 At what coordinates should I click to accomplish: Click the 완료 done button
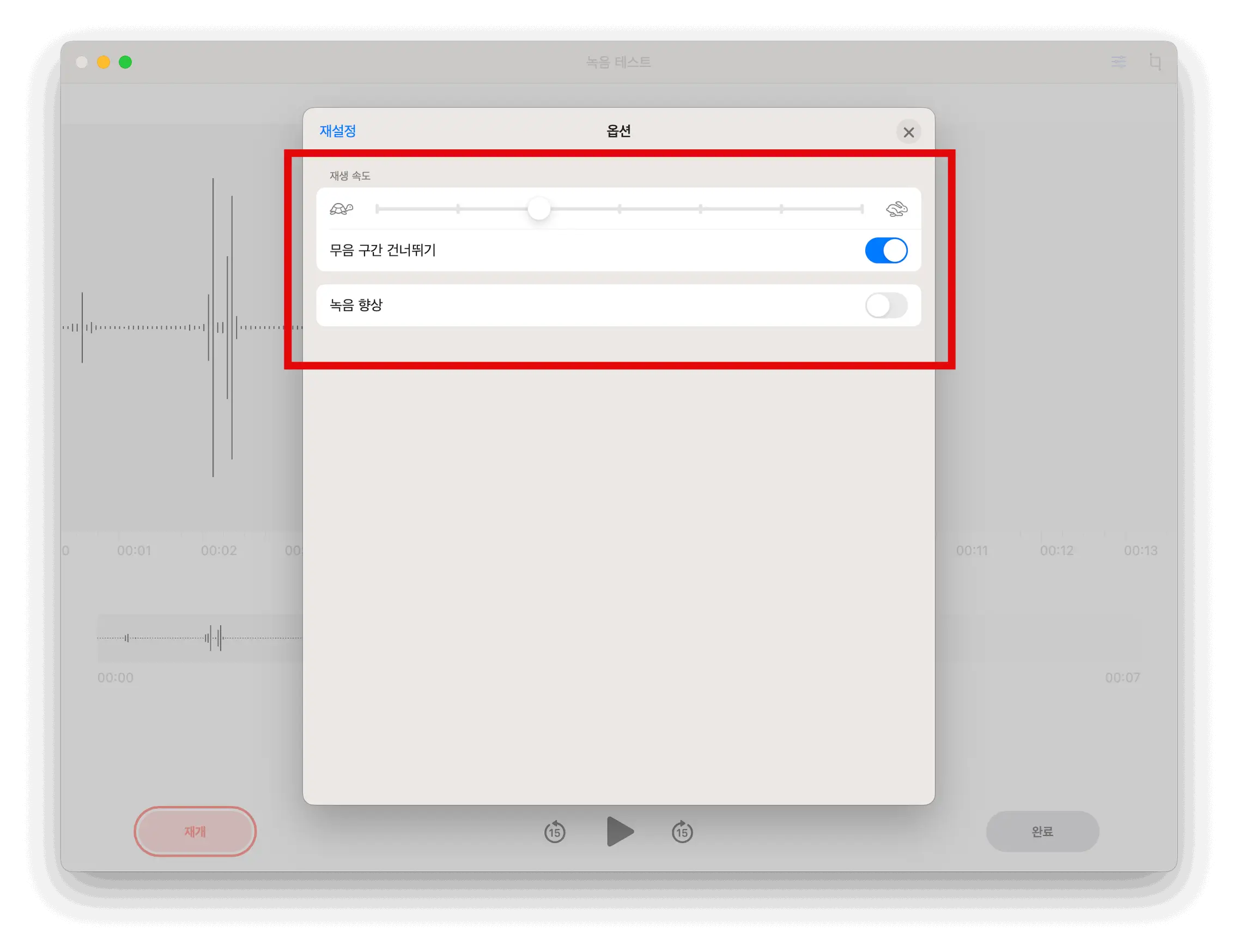coord(1042,831)
